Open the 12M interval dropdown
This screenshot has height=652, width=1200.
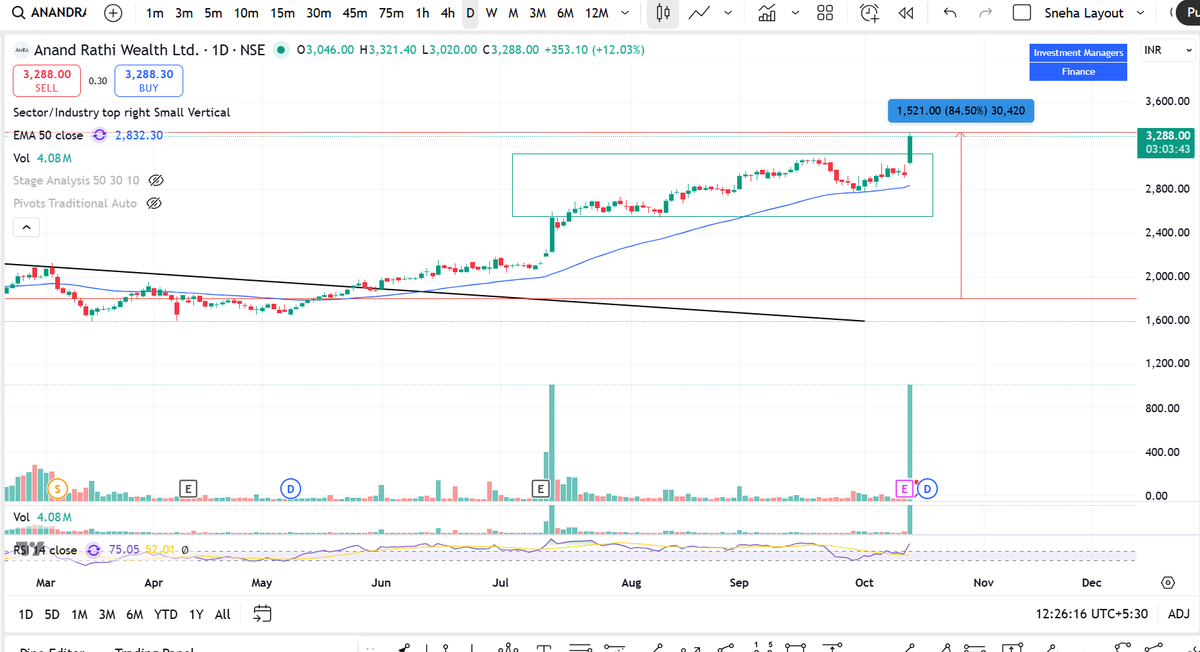[625, 14]
